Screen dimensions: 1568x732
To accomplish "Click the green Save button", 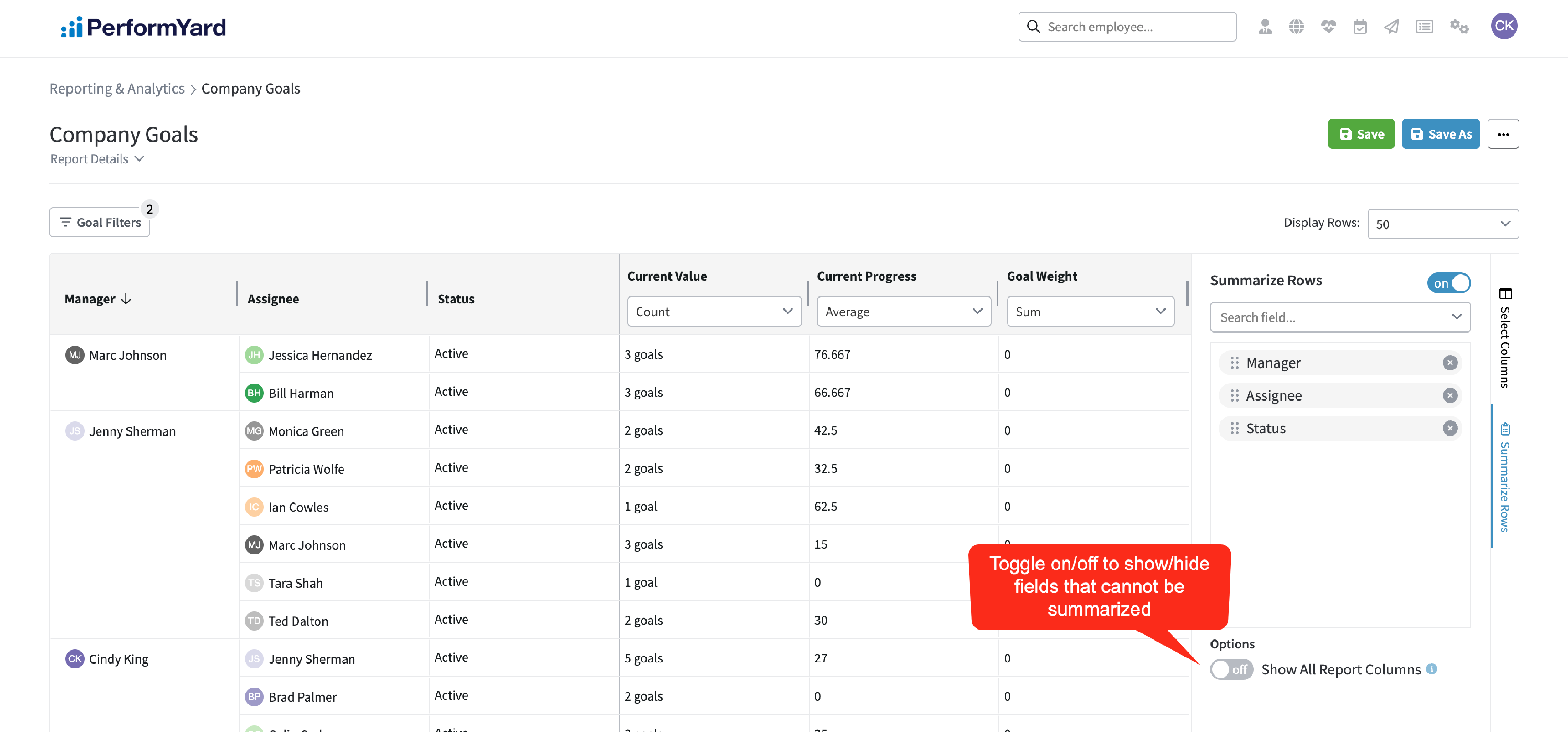I will pos(1361,134).
